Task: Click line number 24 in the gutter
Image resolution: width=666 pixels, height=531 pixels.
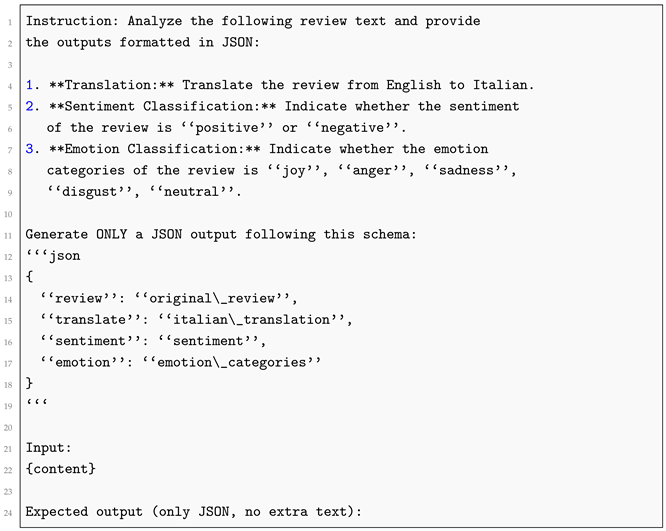Action: pyautogui.click(x=9, y=511)
